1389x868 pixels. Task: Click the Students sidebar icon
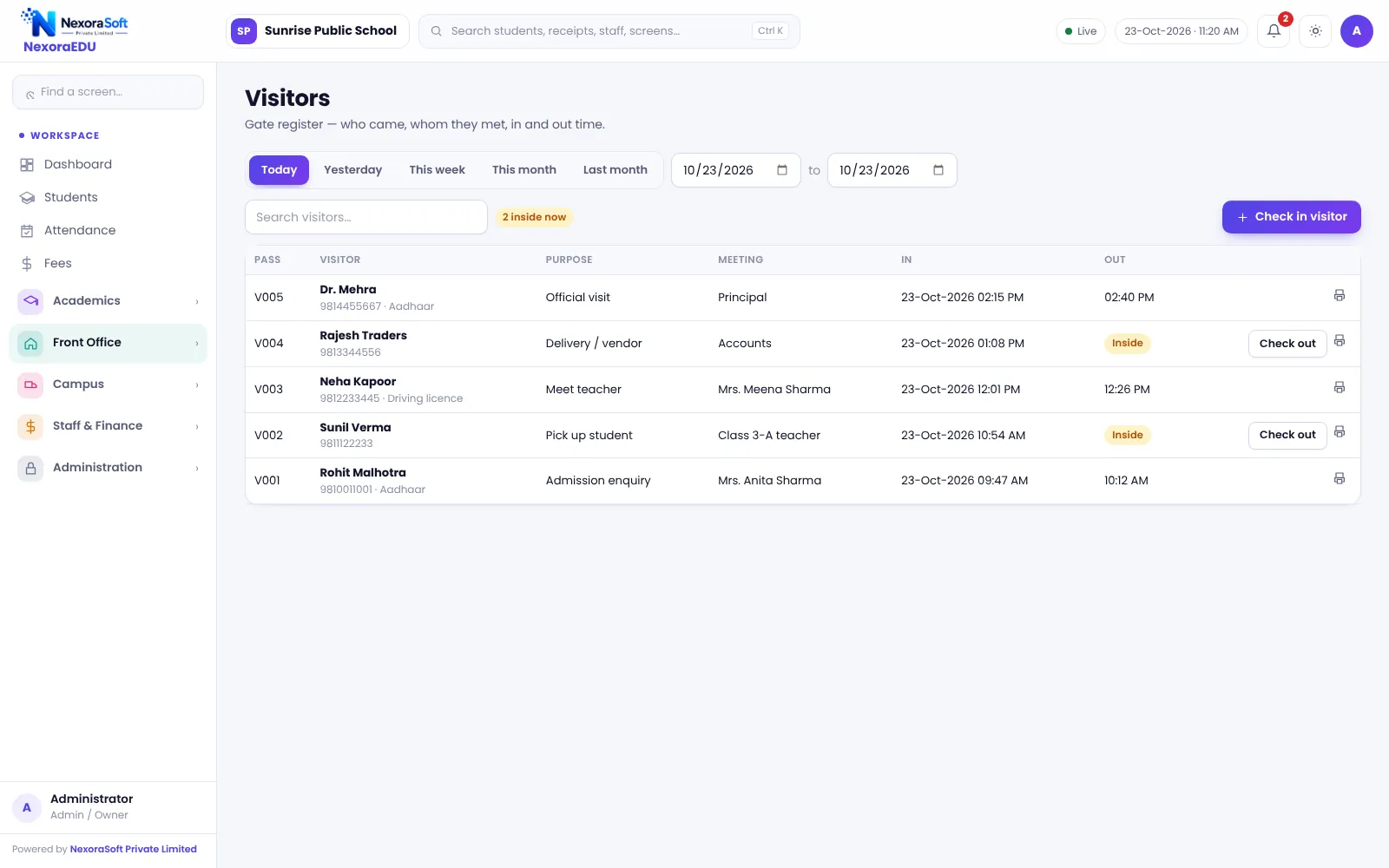click(x=27, y=198)
